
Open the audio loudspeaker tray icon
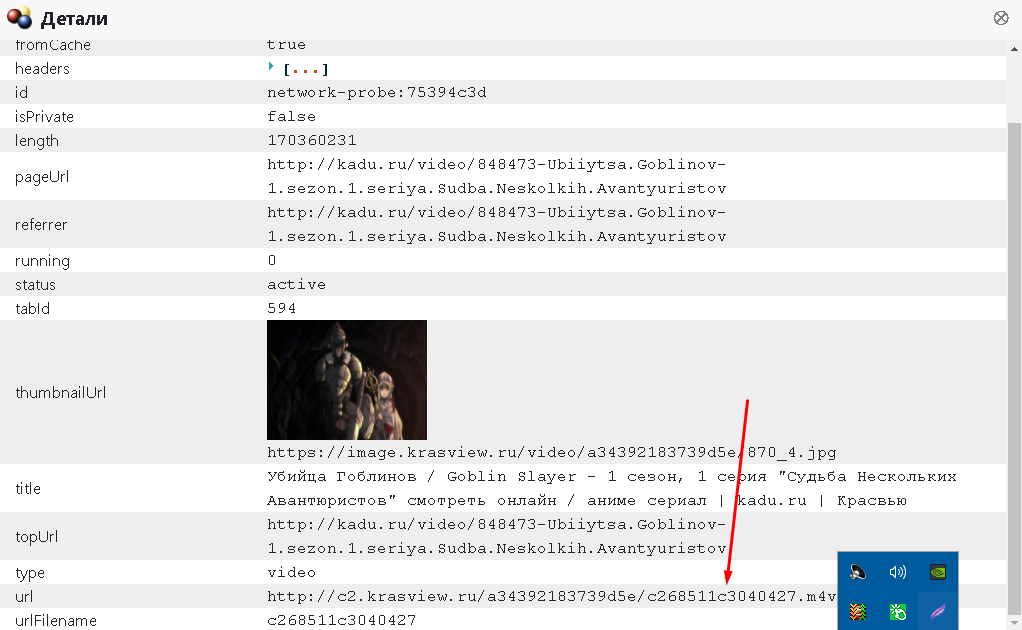(x=858, y=572)
